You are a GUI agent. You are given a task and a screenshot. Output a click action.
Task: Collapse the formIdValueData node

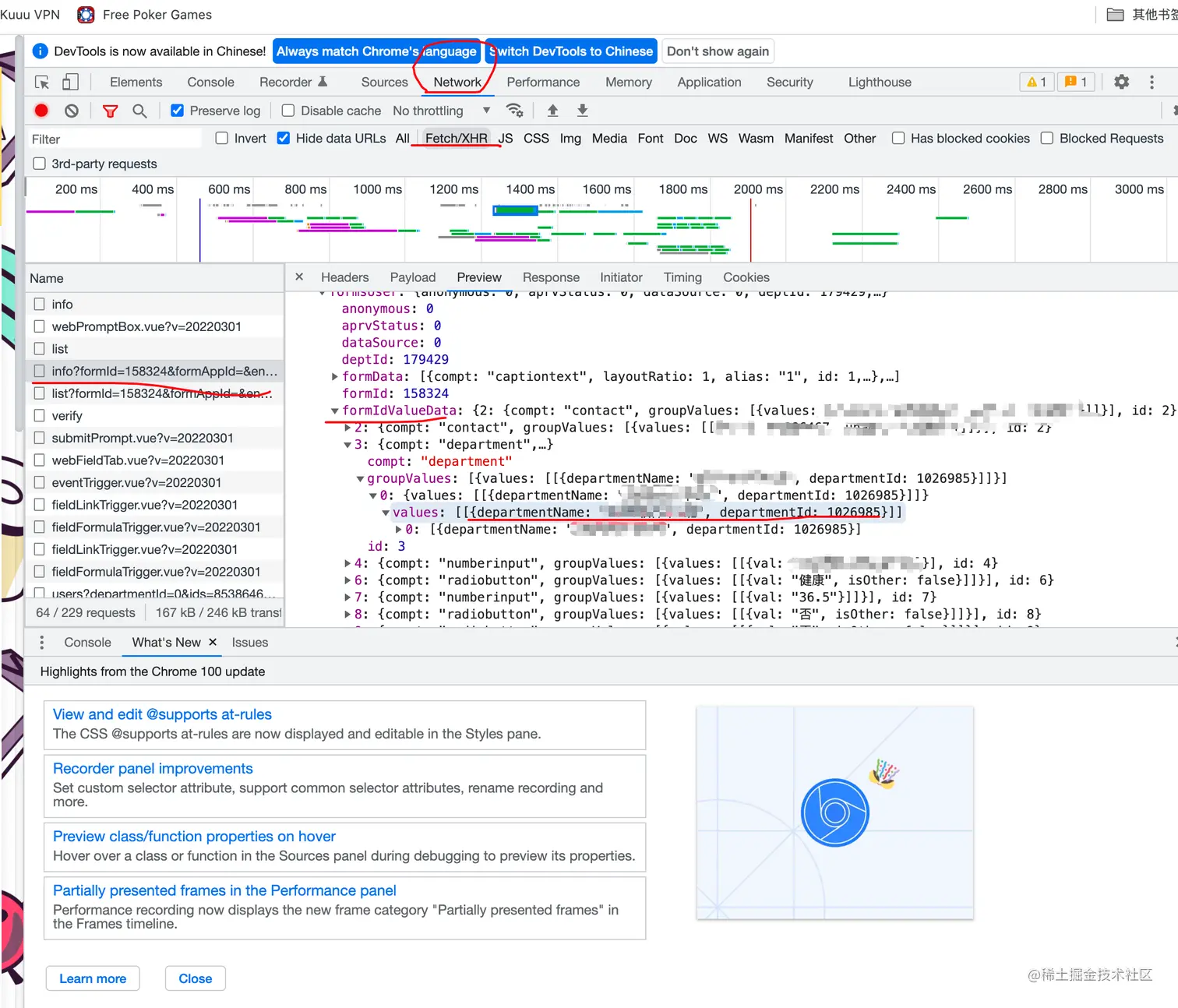click(334, 411)
